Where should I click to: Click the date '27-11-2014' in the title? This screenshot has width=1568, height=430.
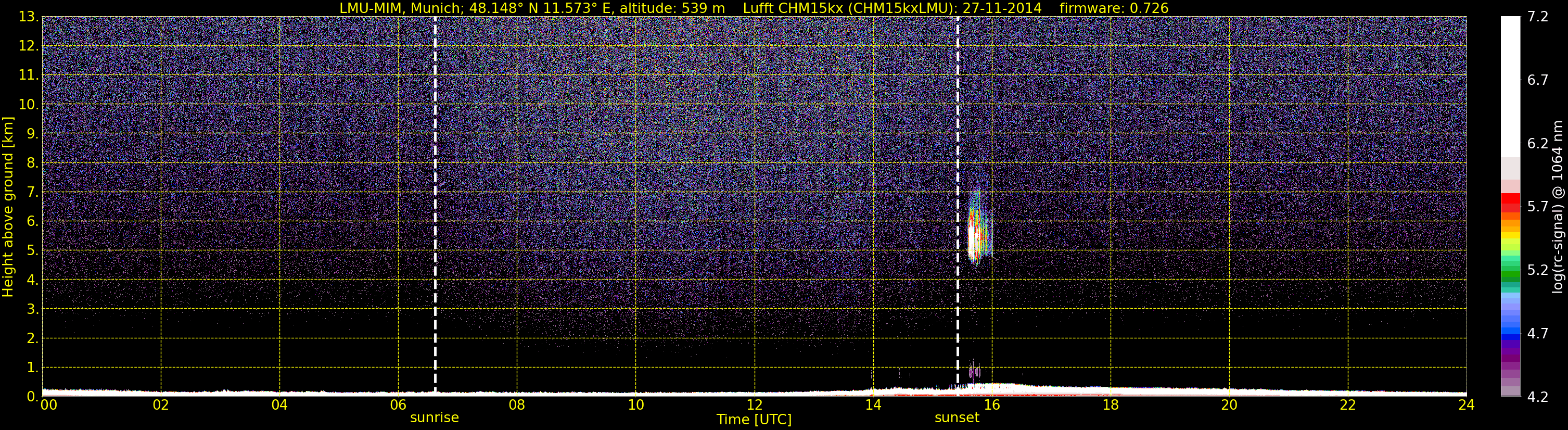tap(1002, 8)
